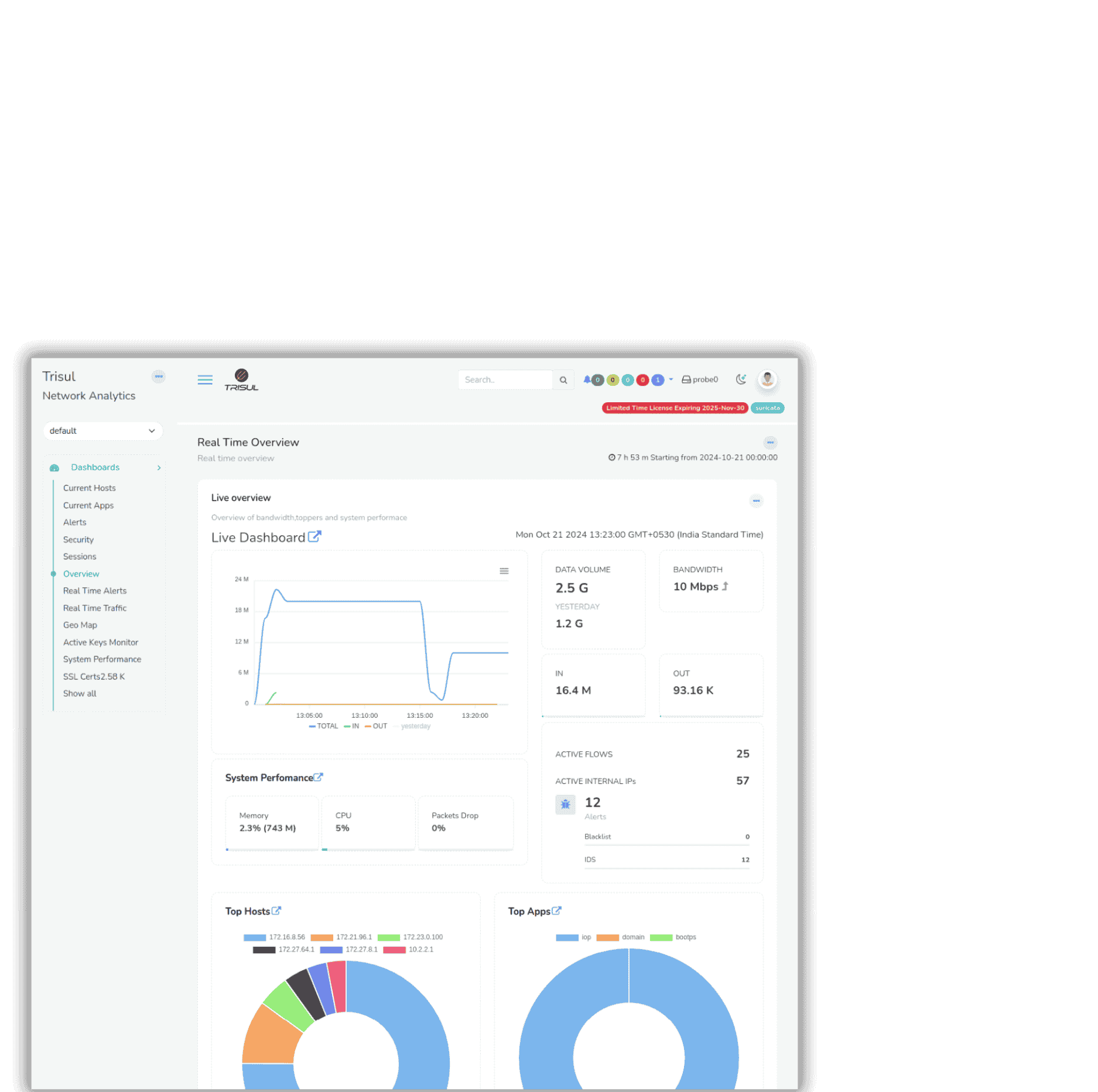Screen dimensions: 1098x1092
Task: Open the user avatar profile menu
Action: [x=767, y=379]
